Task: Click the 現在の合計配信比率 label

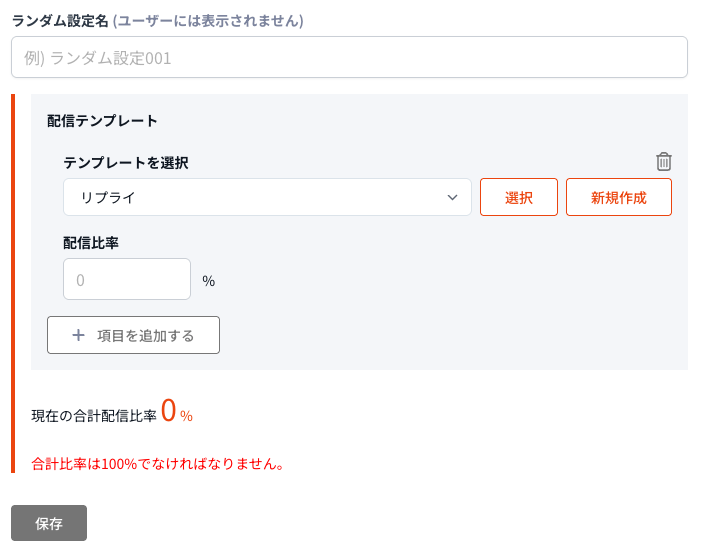Action: click(x=94, y=415)
